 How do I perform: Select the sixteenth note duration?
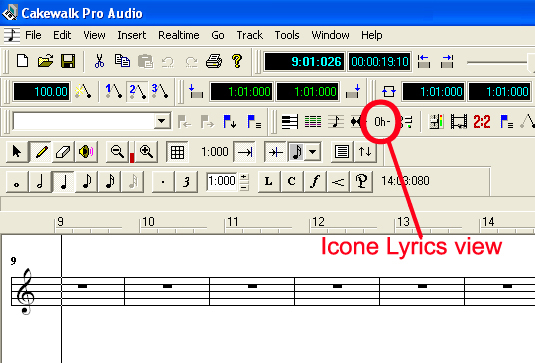109,182
